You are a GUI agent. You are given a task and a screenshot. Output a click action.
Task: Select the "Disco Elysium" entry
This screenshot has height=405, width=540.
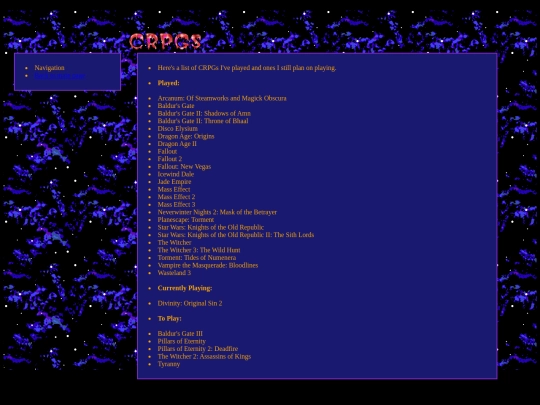[178, 128]
